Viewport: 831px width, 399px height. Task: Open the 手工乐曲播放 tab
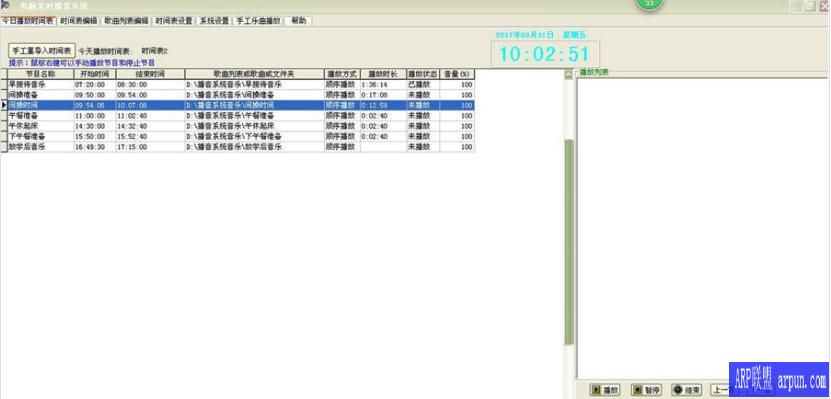pyautogui.click(x=258, y=21)
